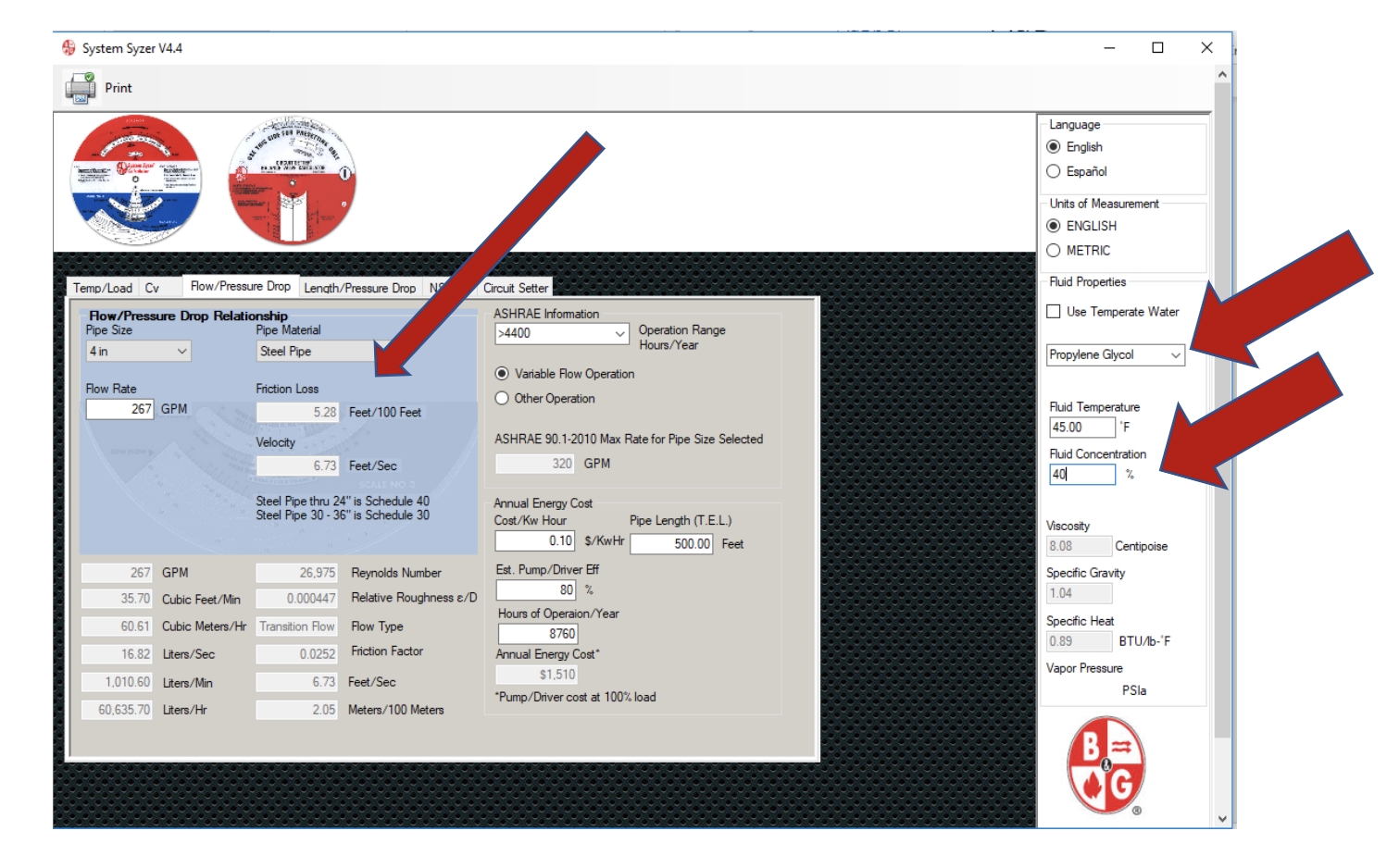Click the Print printer icon
The width and height of the screenshot is (1387, 868).
80,88
